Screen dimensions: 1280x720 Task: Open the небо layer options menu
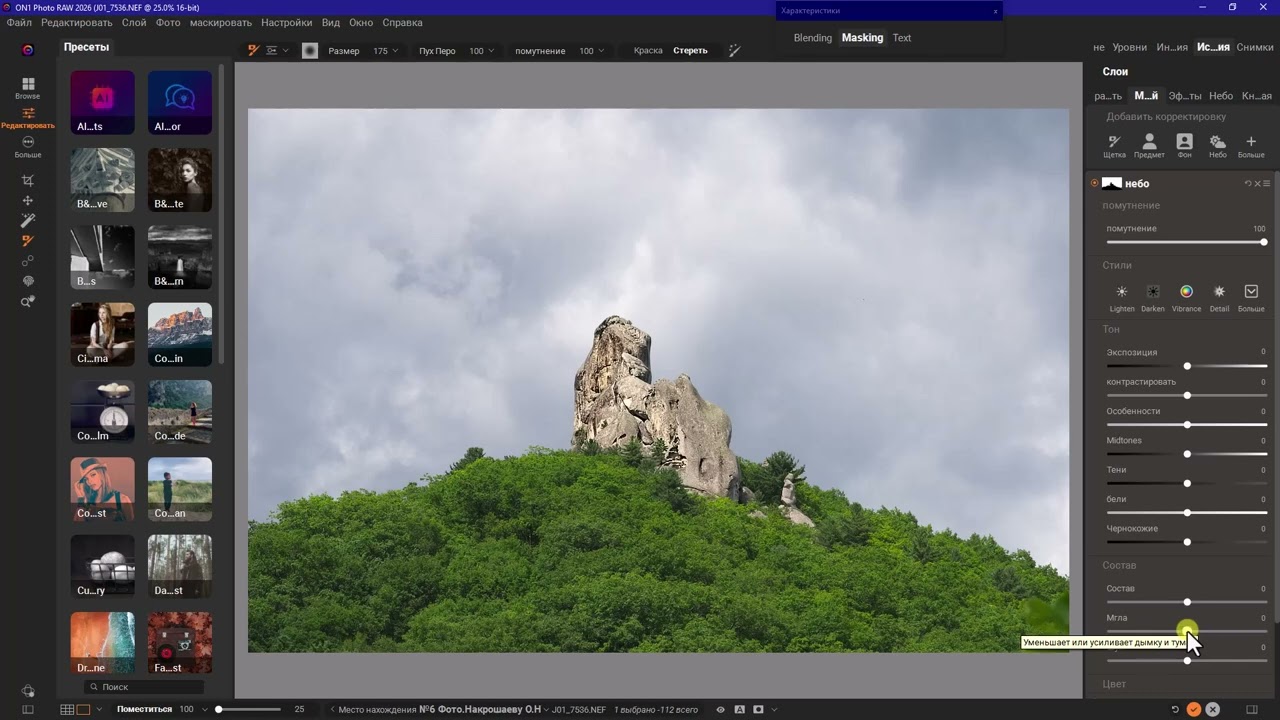(1267, 184)
